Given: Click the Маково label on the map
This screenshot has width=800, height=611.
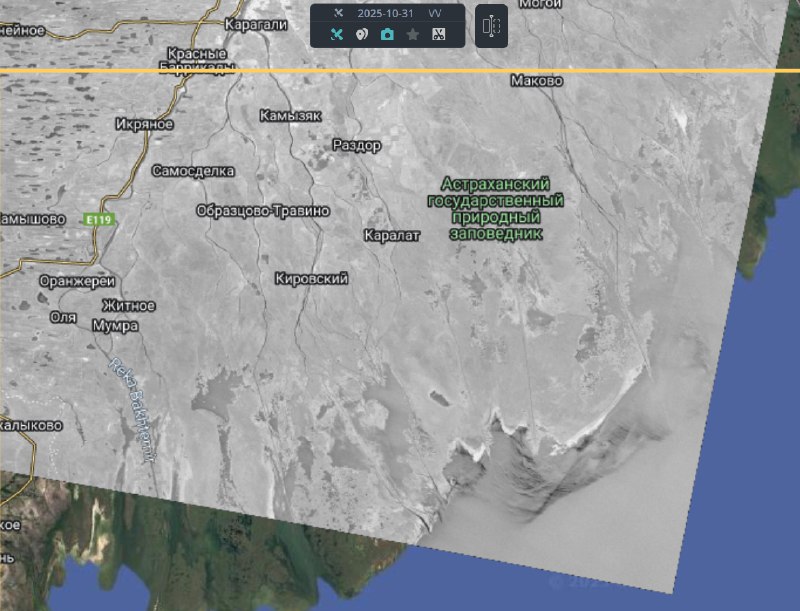Looking at the screenshot, I should point(537,81).
